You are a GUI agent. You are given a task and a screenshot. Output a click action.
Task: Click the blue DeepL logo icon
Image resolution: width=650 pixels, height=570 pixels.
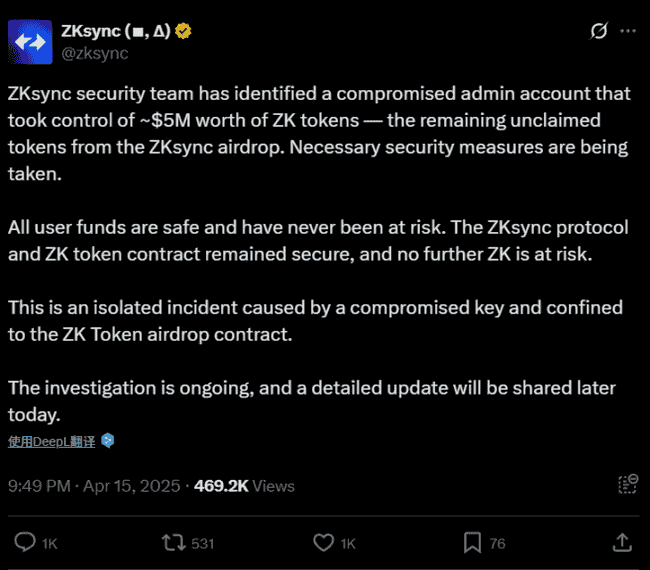[x=108, y=441]
